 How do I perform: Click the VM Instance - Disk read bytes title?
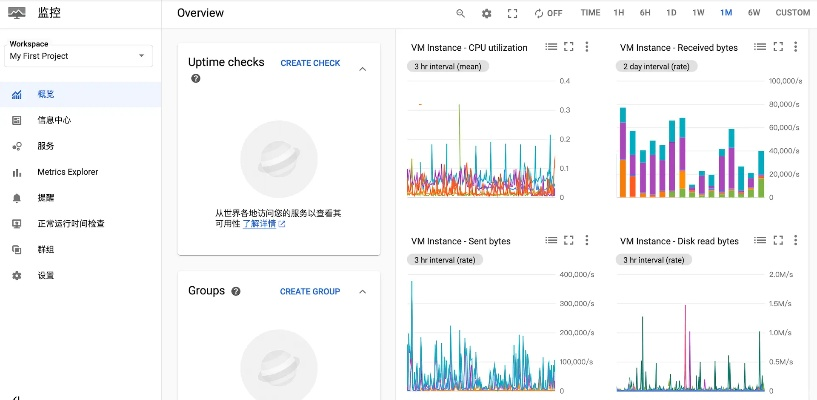[x=679, y=241]
